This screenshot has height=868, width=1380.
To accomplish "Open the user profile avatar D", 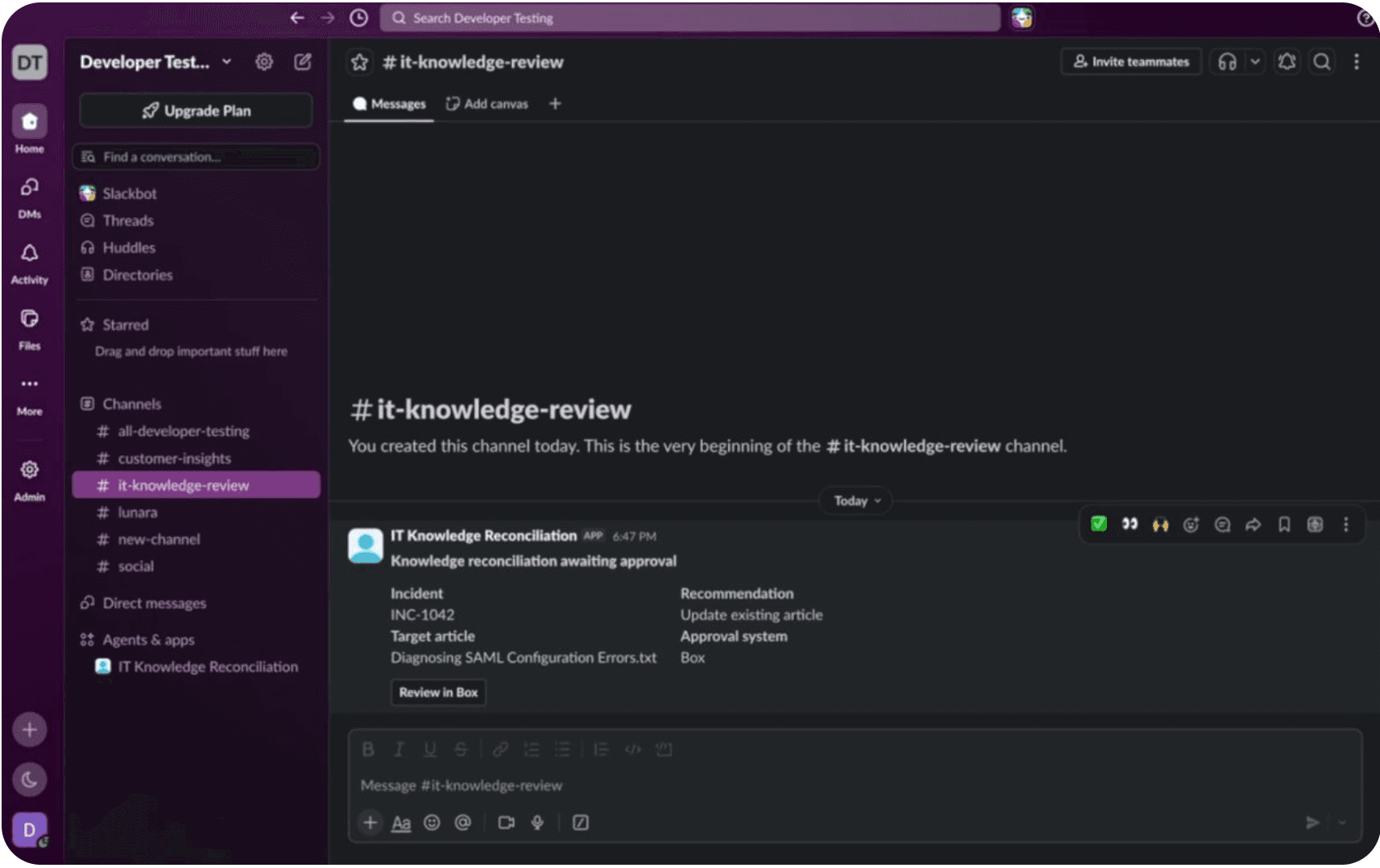I will click(29, 830).
